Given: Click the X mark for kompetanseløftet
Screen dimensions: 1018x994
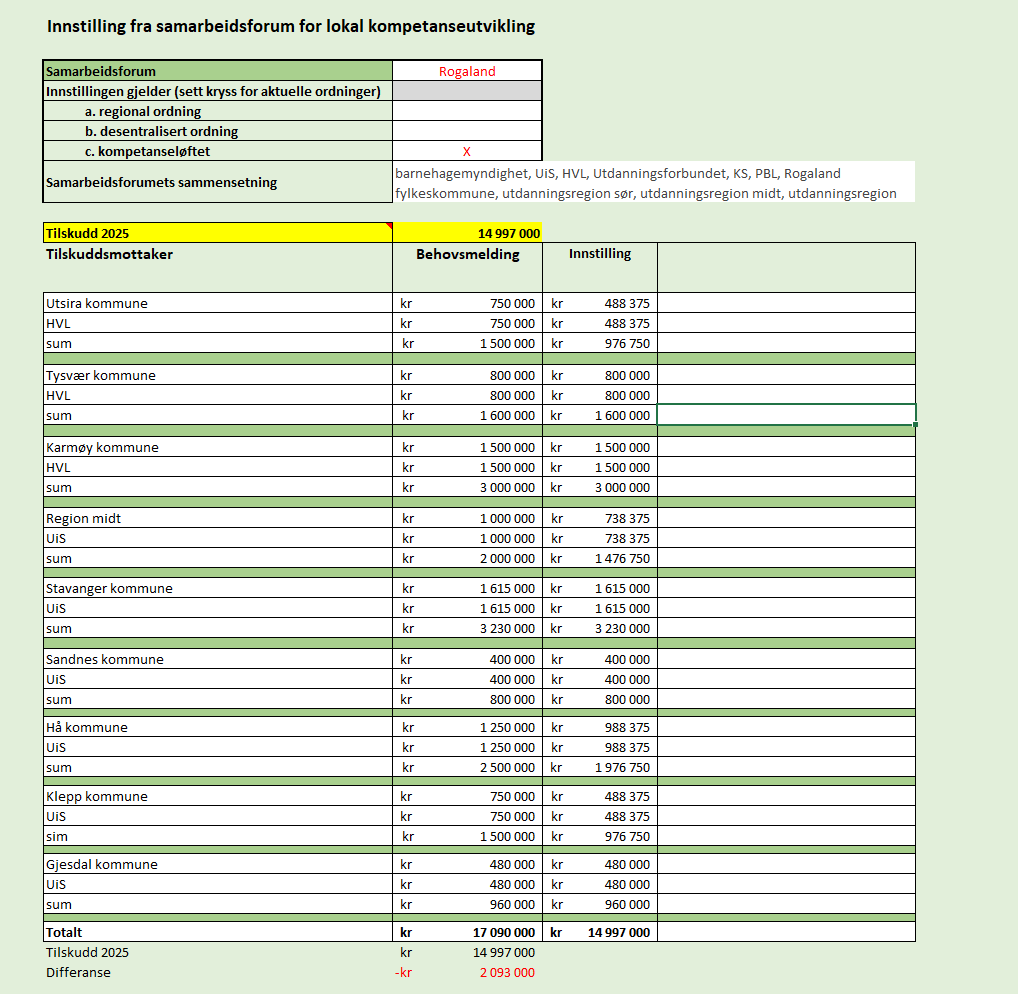Looking at the screenshot, I should (466, 151).
